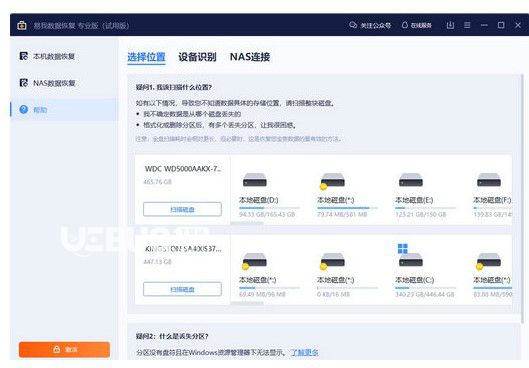
Task: Click 94.33 GB/165.43 GB size text
Action: (x=267, y=214)
